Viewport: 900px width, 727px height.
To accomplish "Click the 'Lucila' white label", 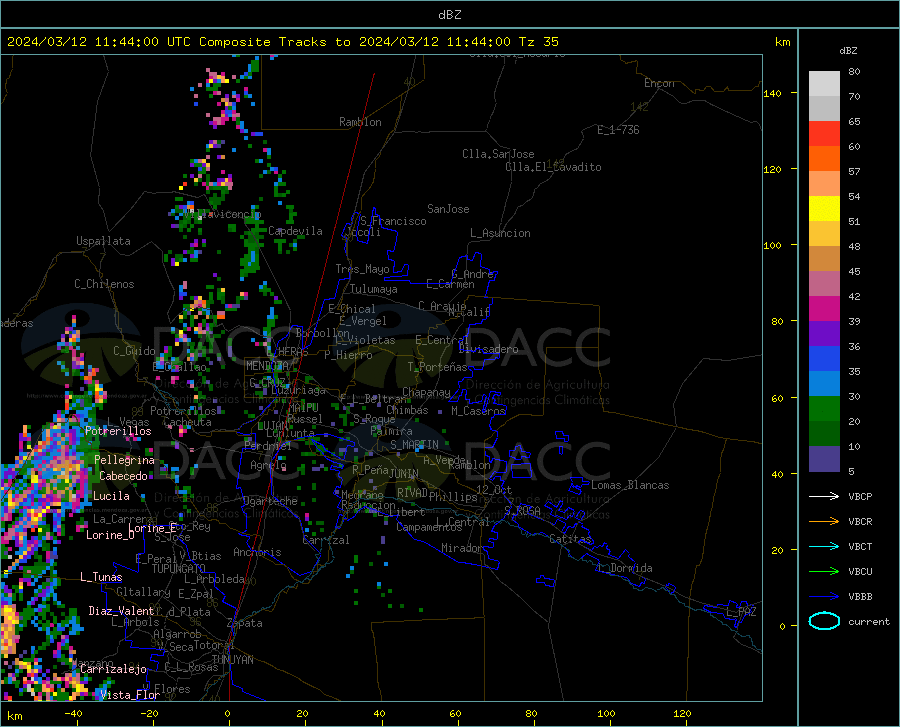I will [111, 496].
